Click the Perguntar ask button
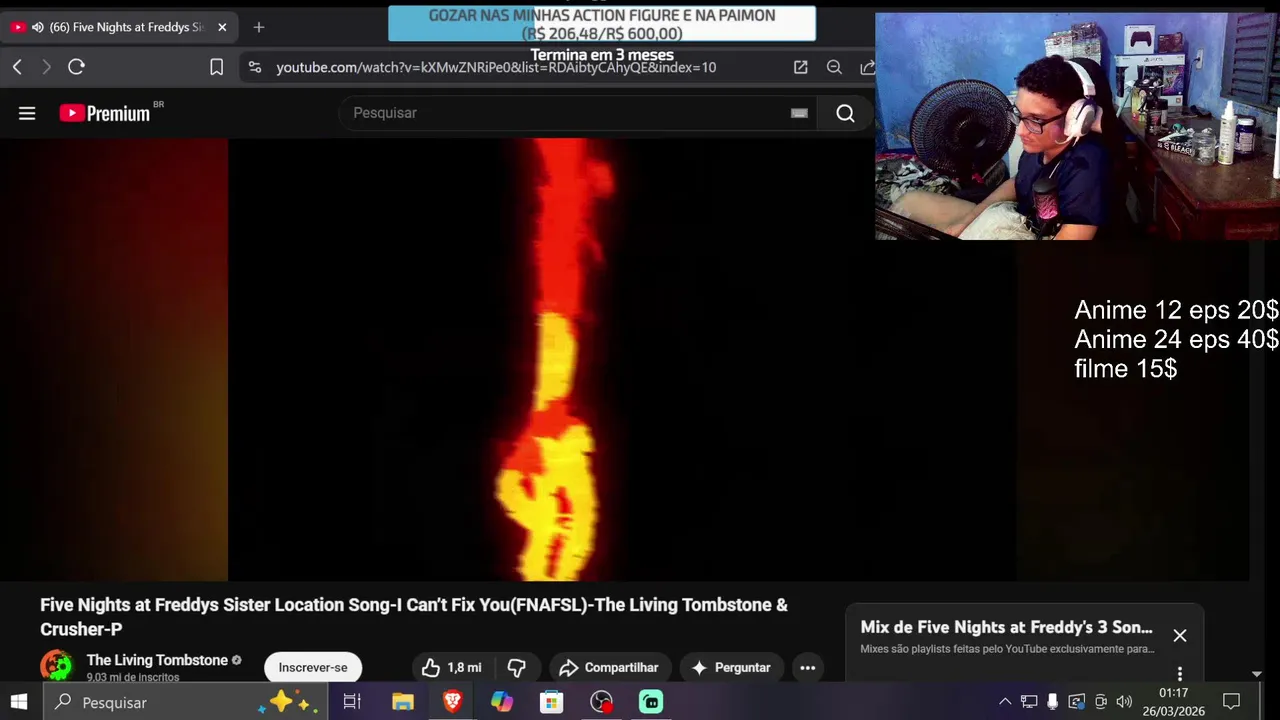Screen dimensions: 1280x720 click(730, 667)
